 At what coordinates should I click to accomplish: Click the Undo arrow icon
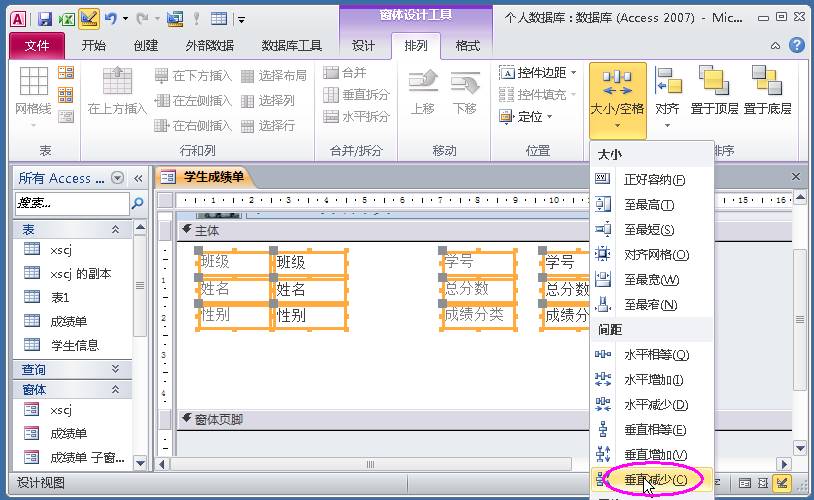click(110, 19)
